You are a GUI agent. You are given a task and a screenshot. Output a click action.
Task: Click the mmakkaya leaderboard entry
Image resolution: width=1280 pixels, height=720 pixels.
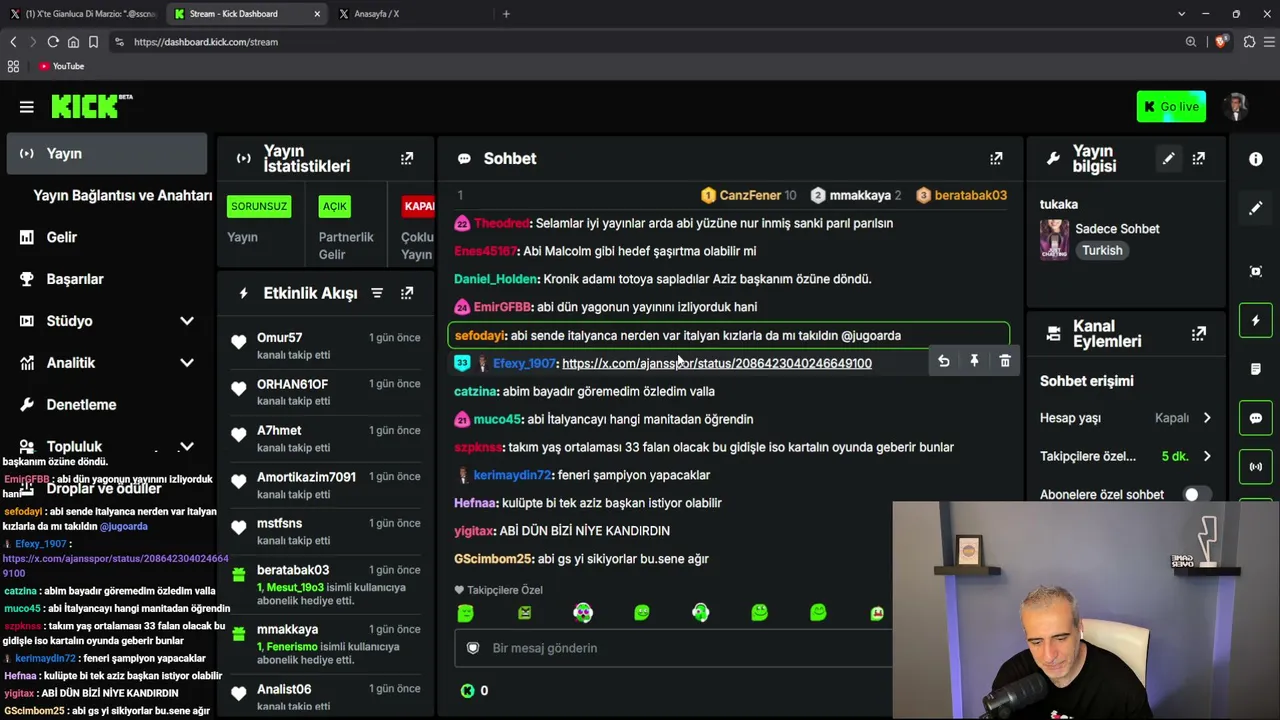tap(856, 195)
